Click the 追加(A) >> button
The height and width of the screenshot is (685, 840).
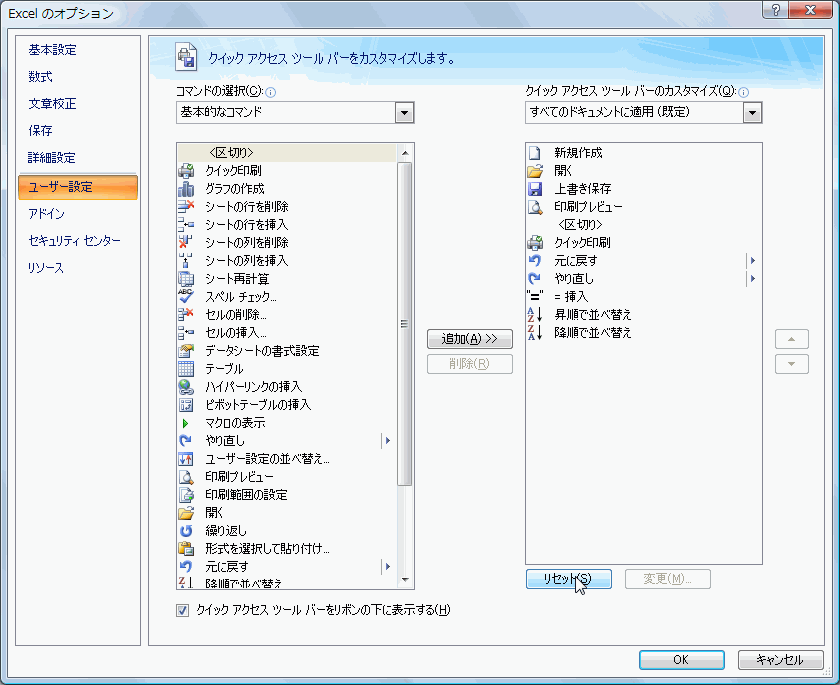[x=470, y=339]
